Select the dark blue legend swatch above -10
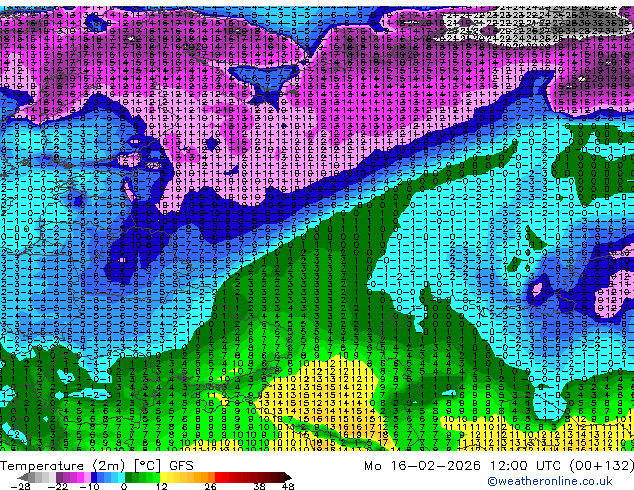The width and height of the screenshot is (634, 490). pyautogui.click(x=94, y=477)
